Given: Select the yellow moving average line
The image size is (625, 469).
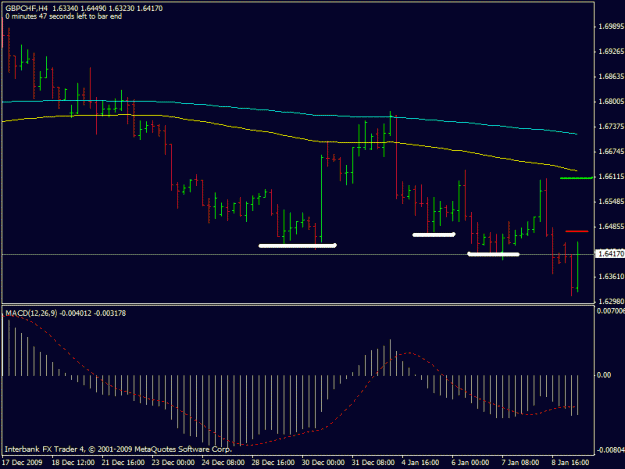Looking at the screenshot, I should (290, 137).
